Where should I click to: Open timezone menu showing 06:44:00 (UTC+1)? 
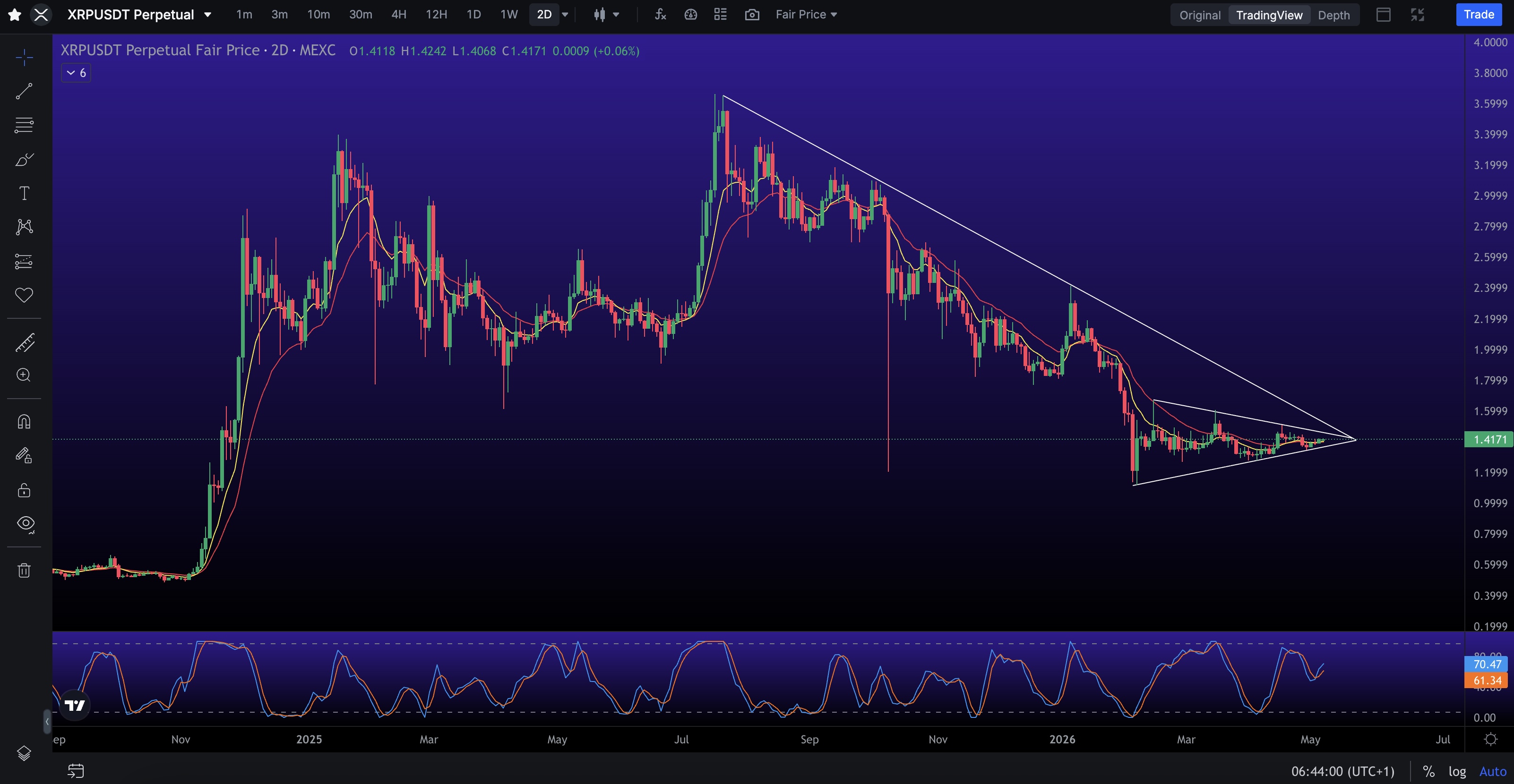point(1342,771)
